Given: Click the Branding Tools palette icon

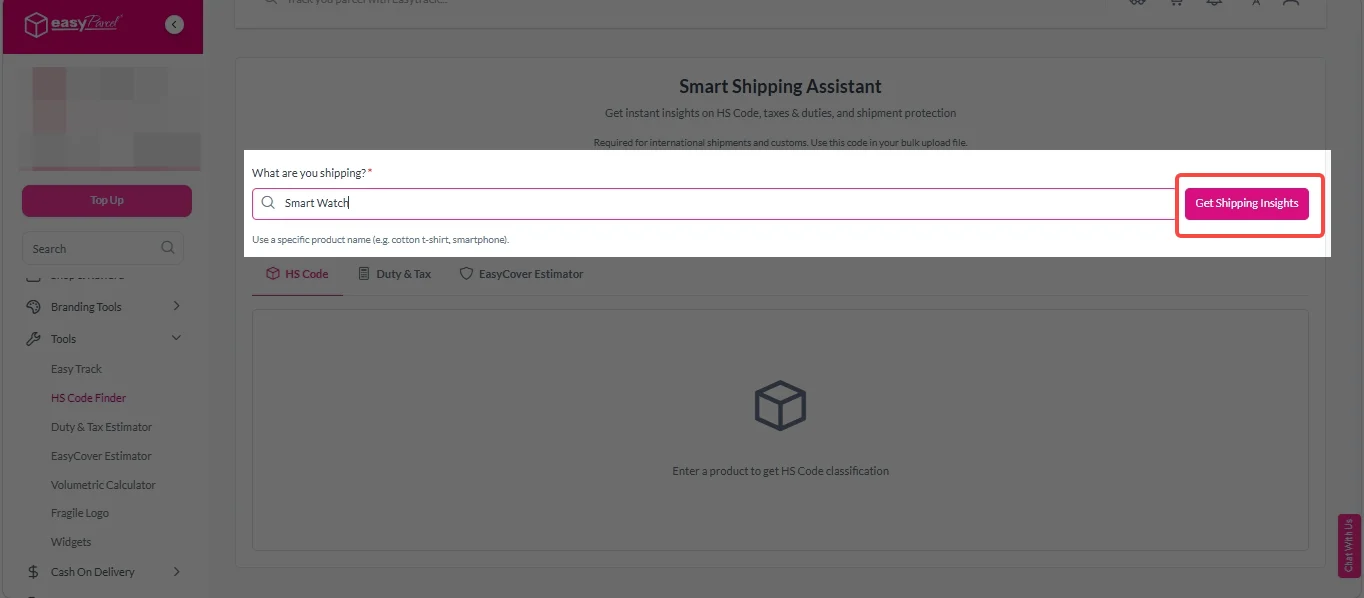Looking at the screenshot, I should click(x=34, y=306).
